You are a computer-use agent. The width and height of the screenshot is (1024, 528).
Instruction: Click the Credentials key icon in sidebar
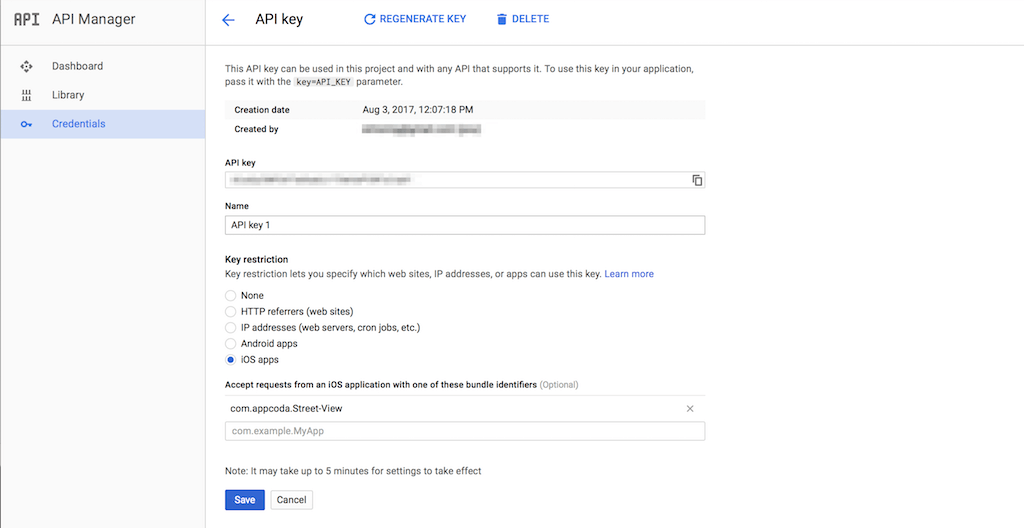[x=27, y=124]
